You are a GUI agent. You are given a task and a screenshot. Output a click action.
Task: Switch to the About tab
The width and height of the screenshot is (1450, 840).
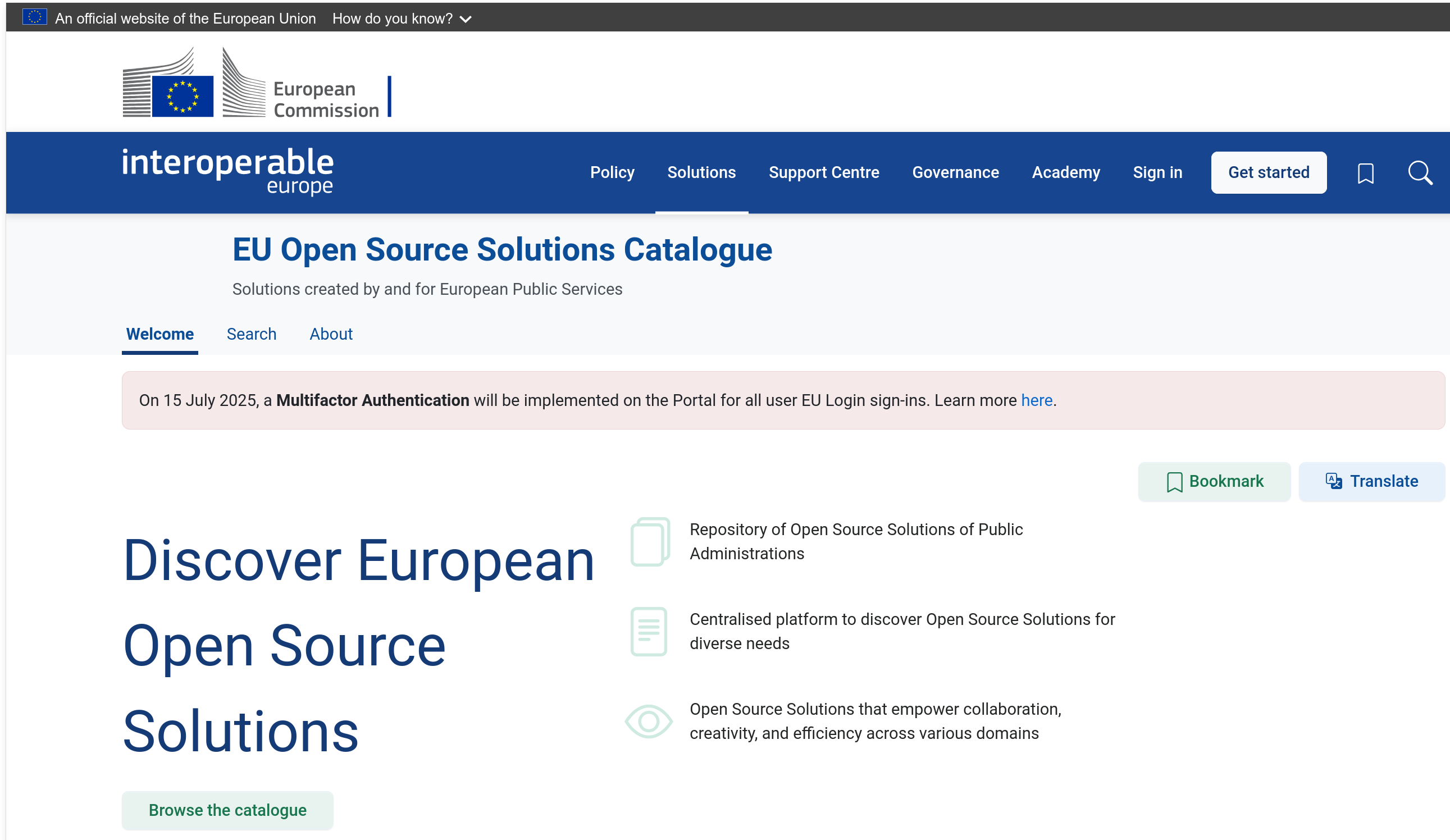pos(331,334)
